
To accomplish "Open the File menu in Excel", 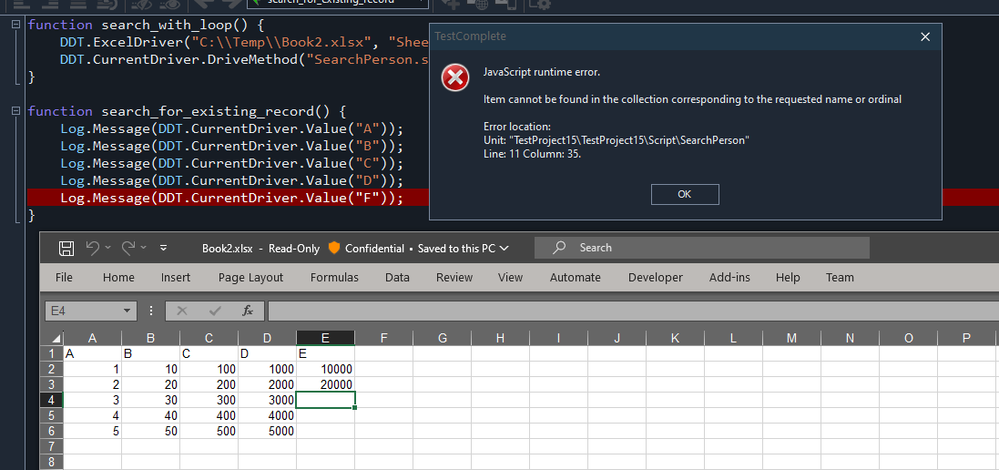I will (64, 277).
